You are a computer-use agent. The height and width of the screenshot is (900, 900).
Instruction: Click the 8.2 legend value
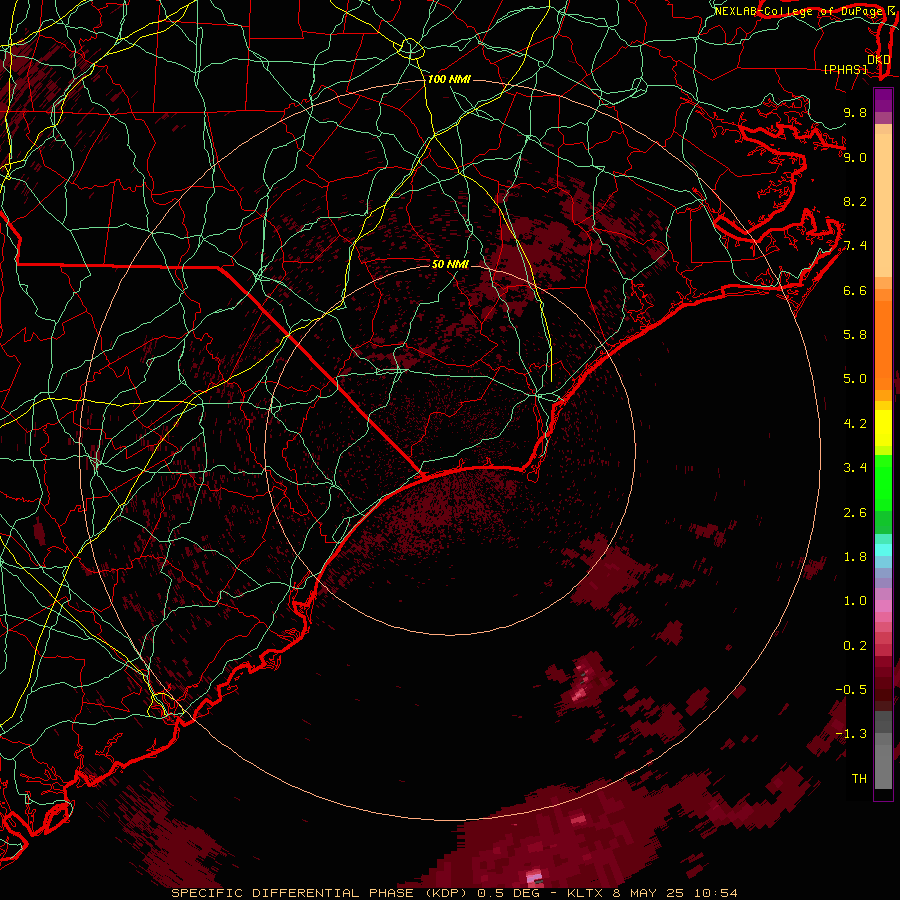[855, 201]
